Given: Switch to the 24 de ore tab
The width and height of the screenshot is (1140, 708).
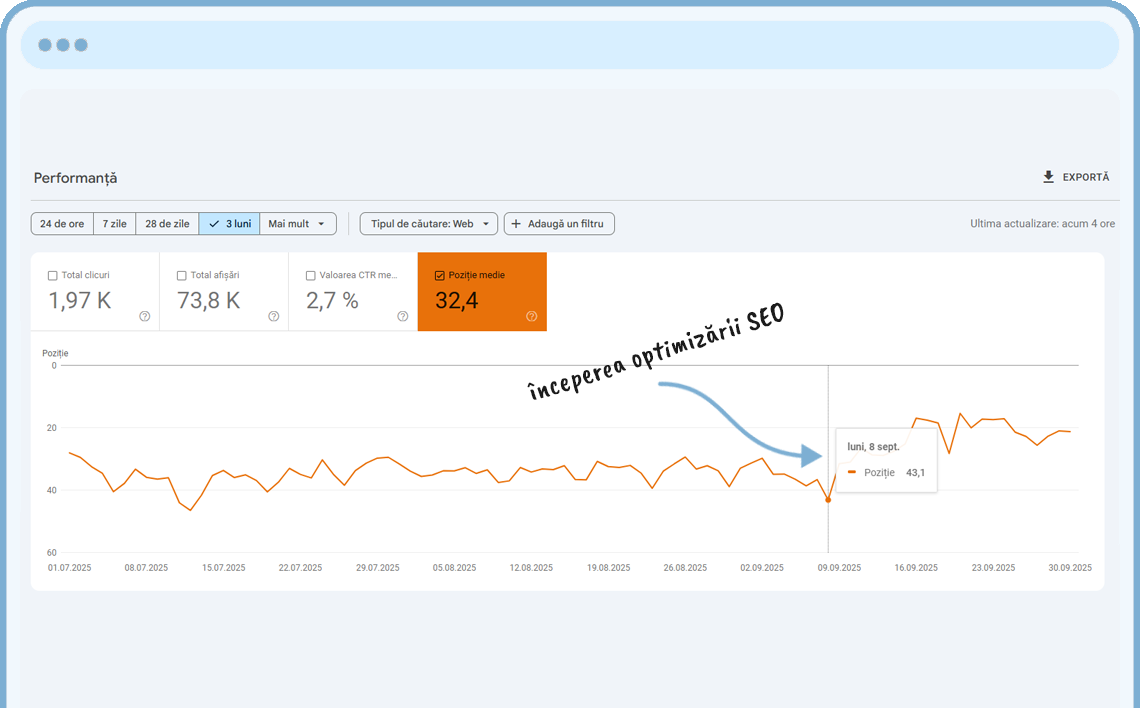Looking at the screenshot, I should (62, 223).
